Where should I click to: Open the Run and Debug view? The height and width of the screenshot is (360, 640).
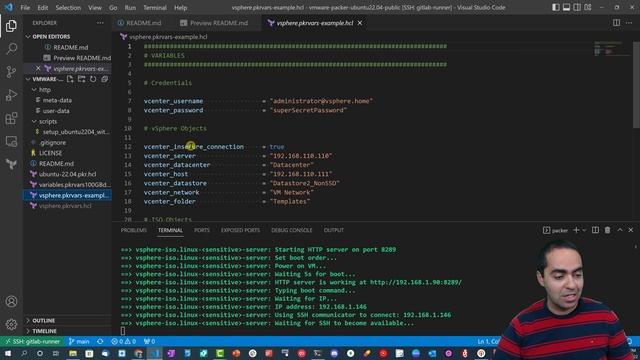11,95
